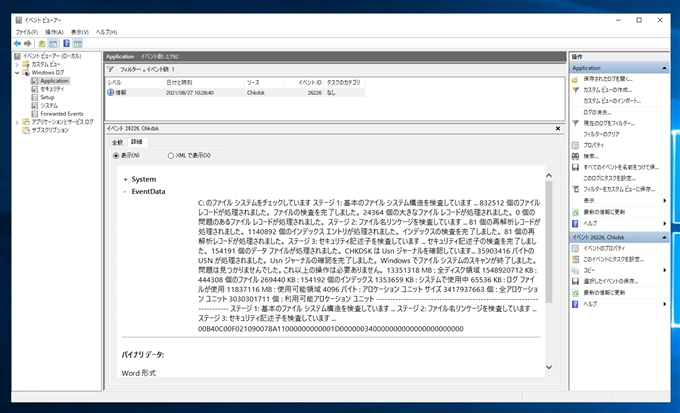Switch to the 全般 tab

(x=118, y=142)
